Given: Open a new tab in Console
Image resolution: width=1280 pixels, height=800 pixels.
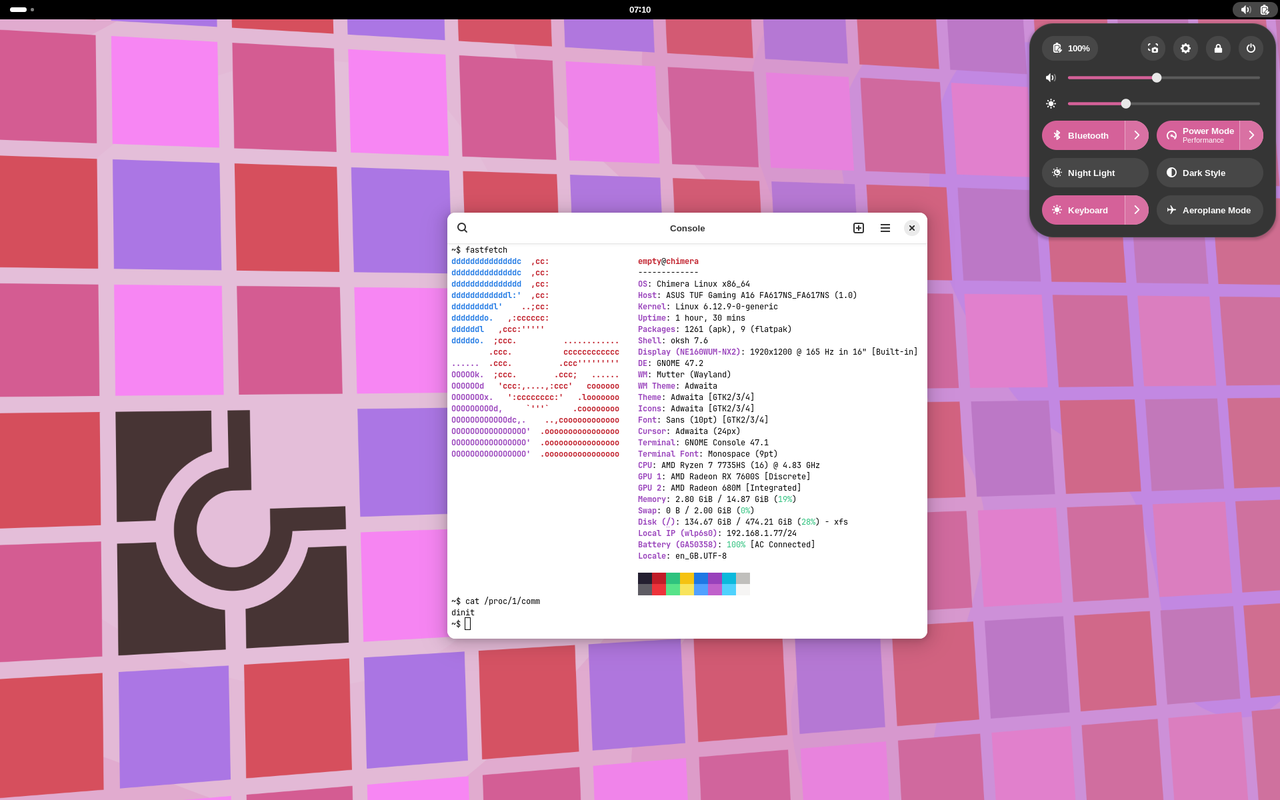Looking at the screenshot, I should click(x=858, y=228).
